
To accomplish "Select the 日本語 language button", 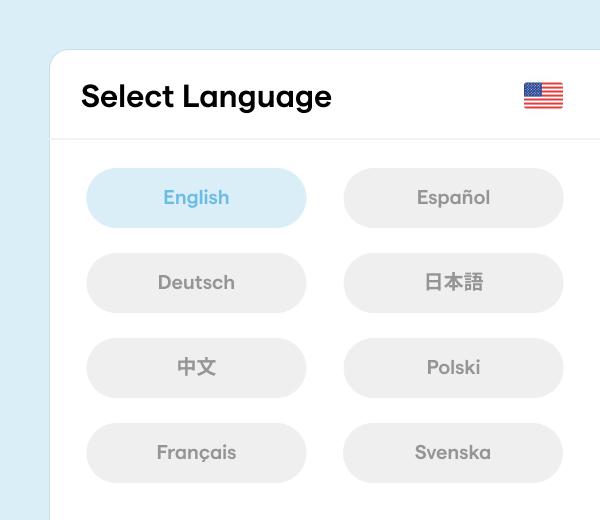I will click(x=453, y=283).
